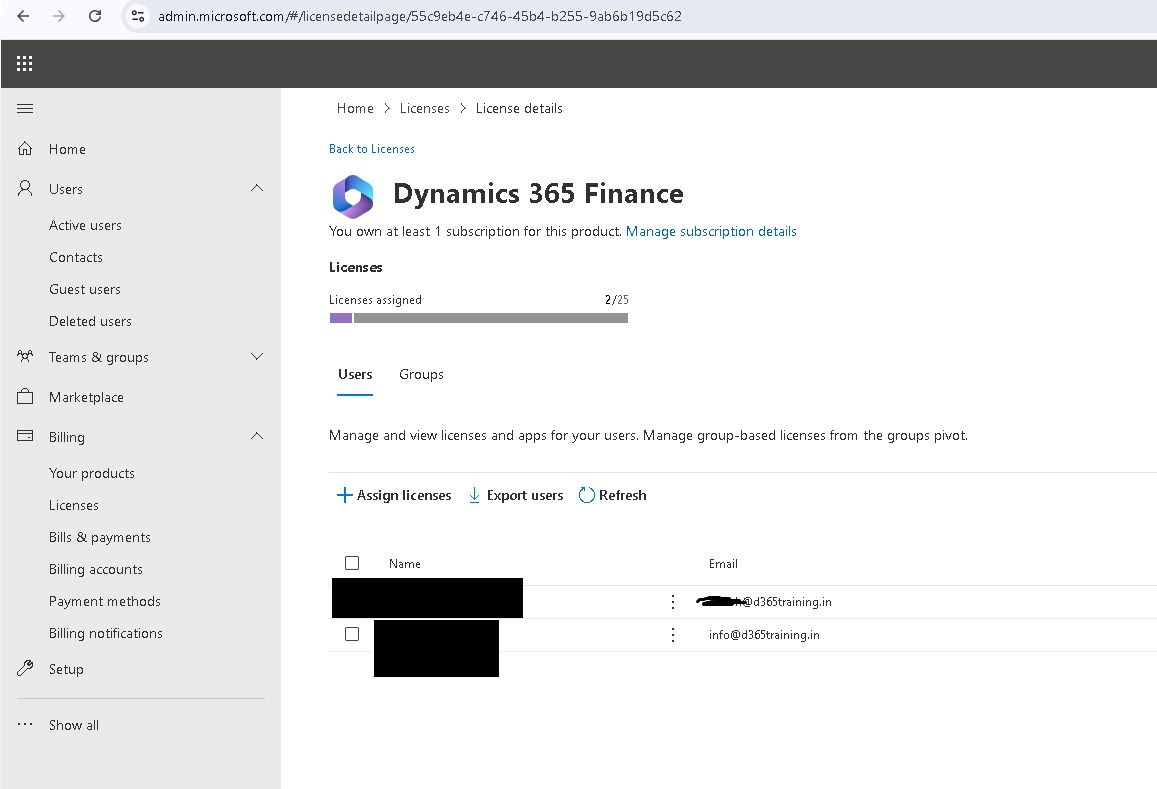Viewport: 1157px width, 789px height.
Task: Collapse the Users section chevron
Action: [x=257, y=189]
